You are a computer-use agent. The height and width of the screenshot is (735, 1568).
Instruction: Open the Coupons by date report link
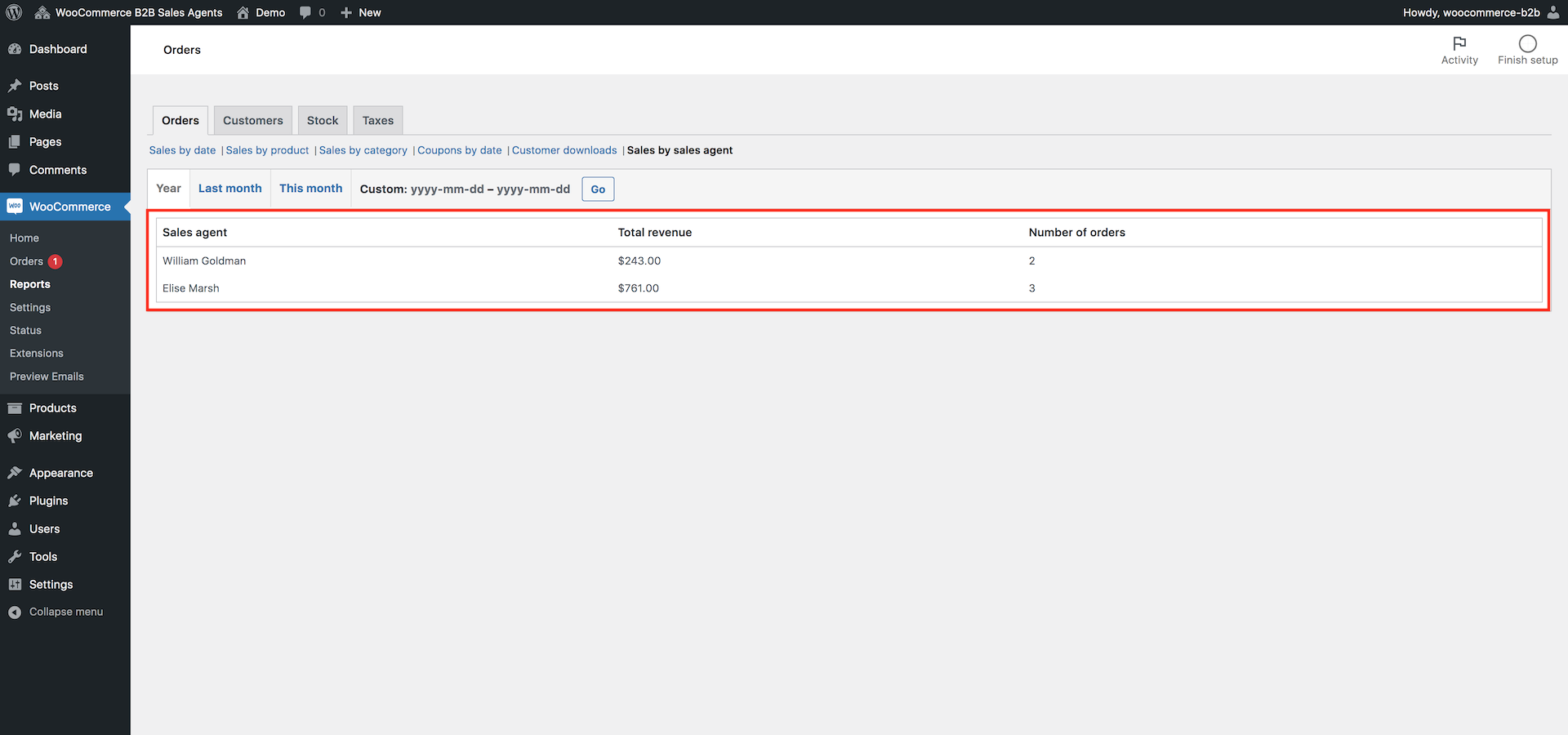point(460,150)
